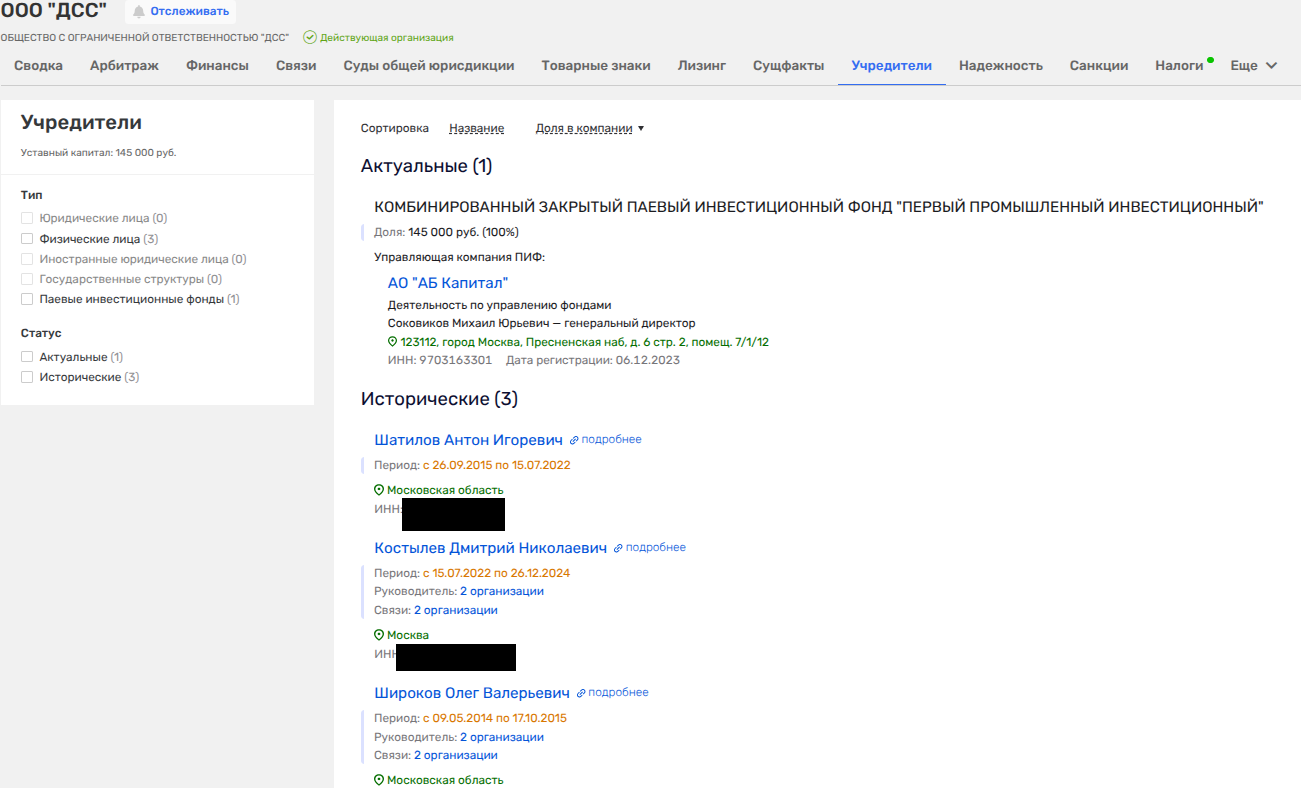Enable Паевые инвестиционные фонды checkbox
The width and height of the screenshot is (1301, 788).
(27, 299)
